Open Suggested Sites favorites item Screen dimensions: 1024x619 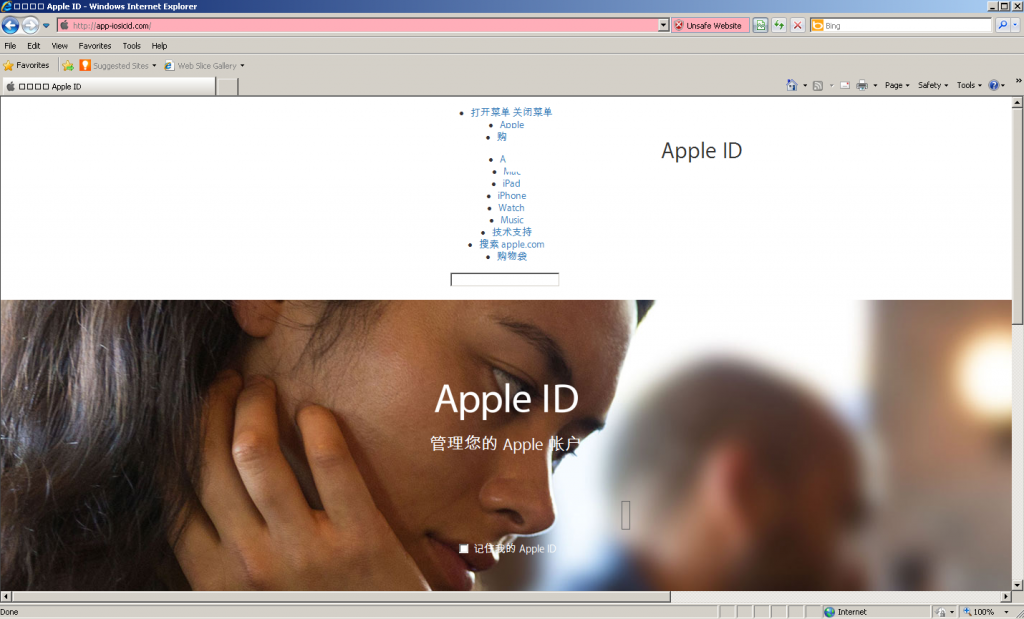coord(118,65)
